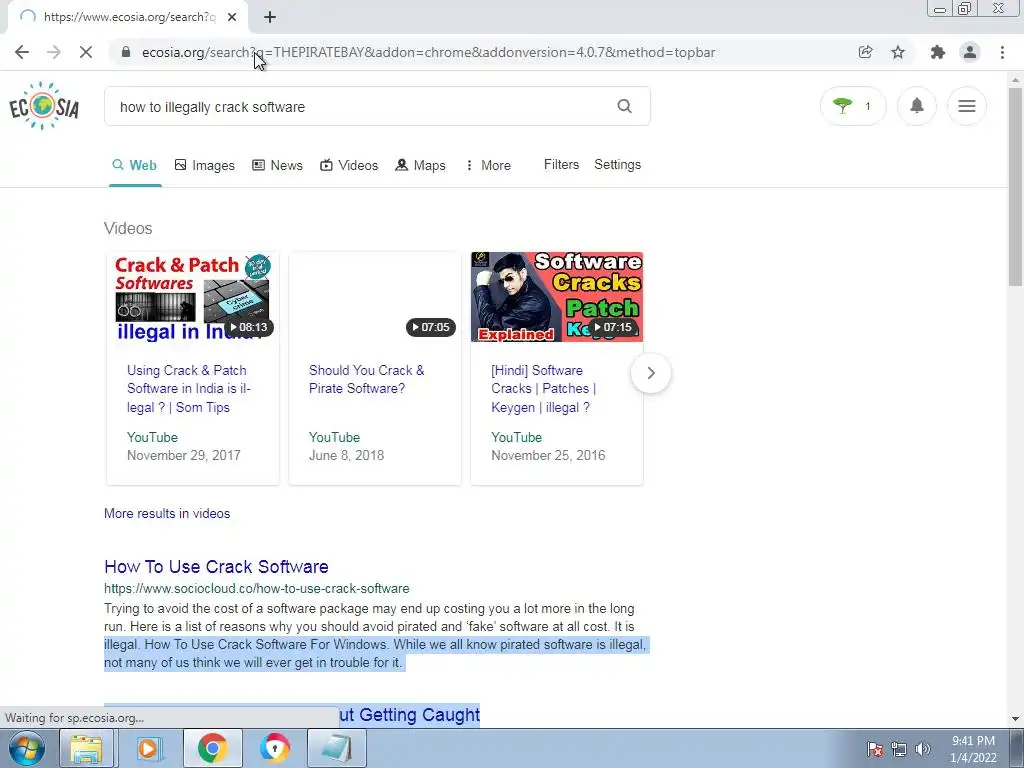Open Software Cracks Patch Explained thumbnail
The image size is (1024, 768).
556,296
